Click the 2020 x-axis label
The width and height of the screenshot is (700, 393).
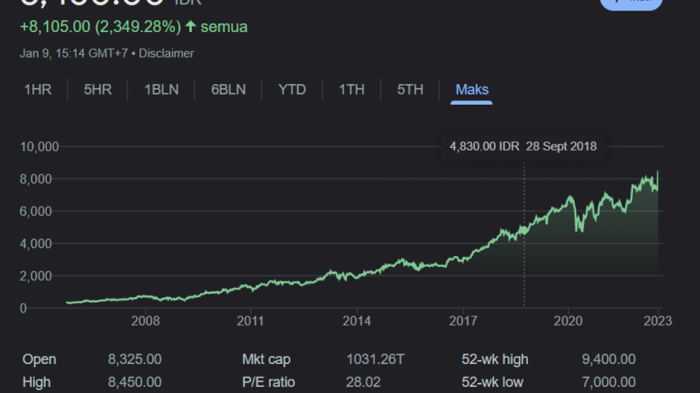click(x=568, y=321)
